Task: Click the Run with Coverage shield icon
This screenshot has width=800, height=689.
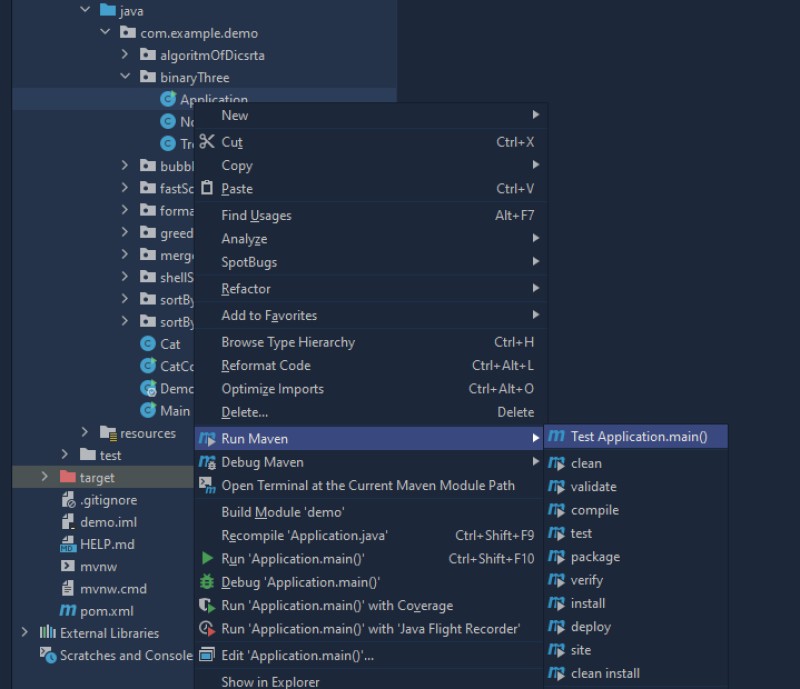Action: [x=207, y=605]
